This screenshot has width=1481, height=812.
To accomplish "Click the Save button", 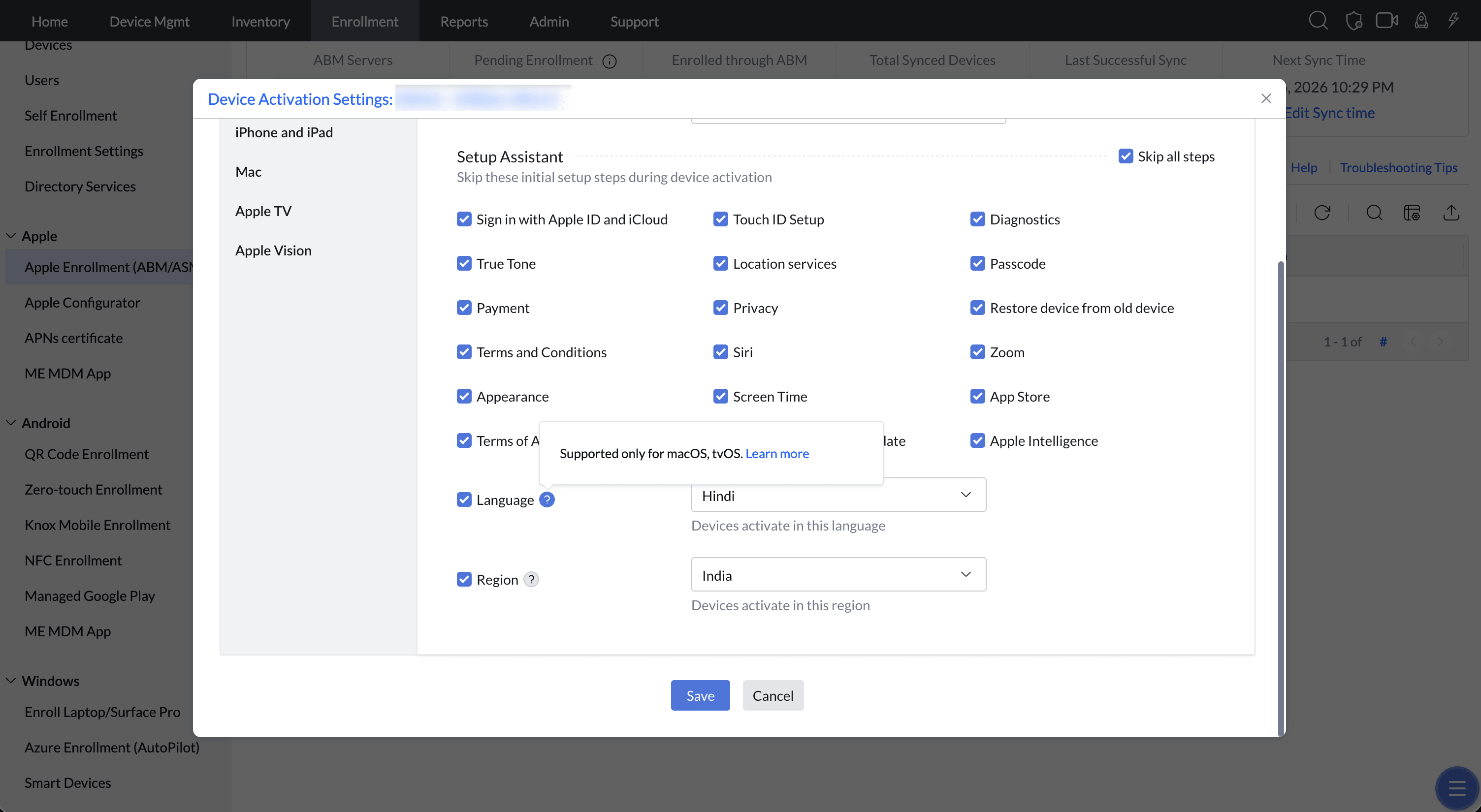I will (700, 695).
